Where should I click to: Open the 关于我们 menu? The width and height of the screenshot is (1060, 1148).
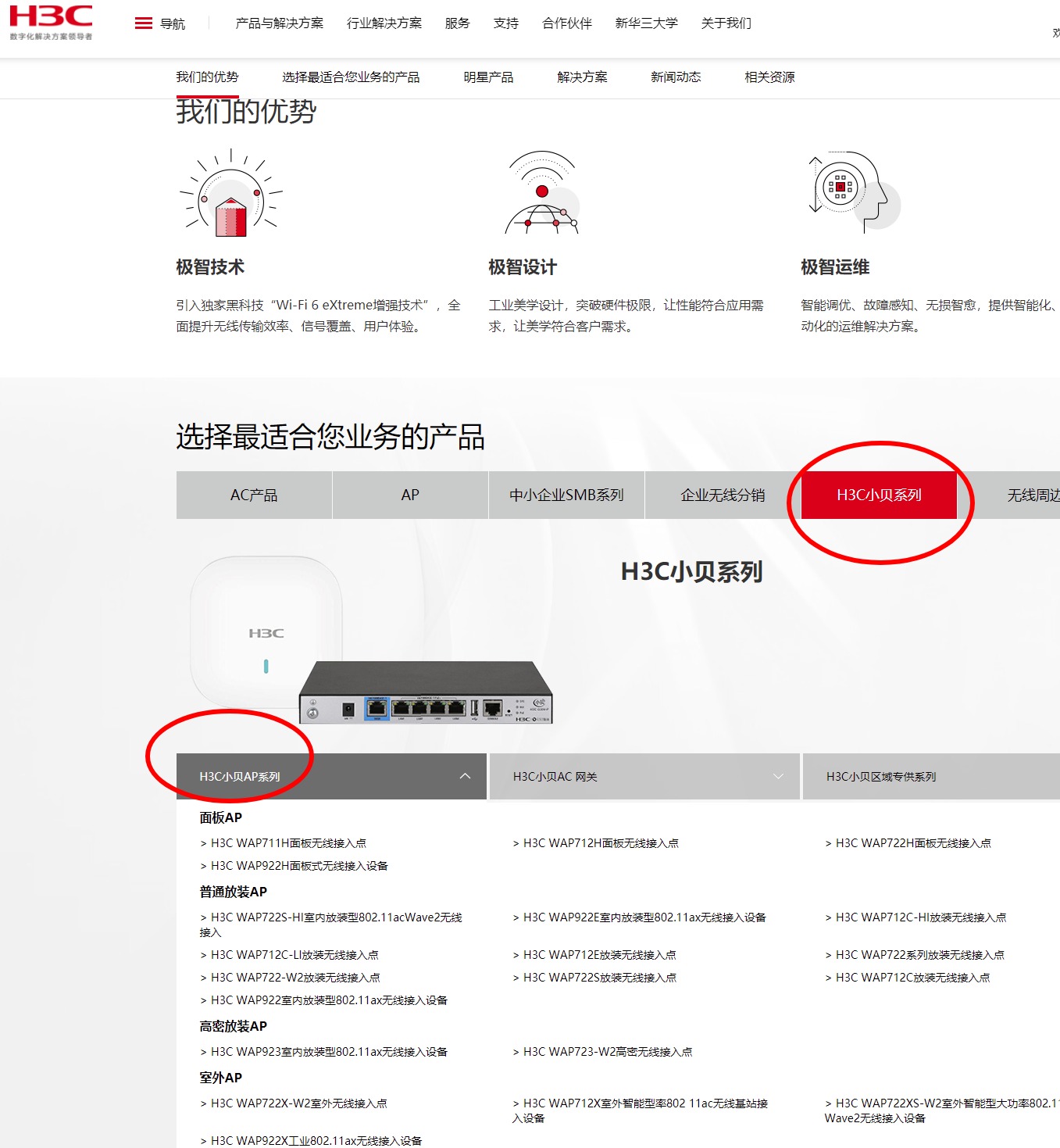[726, 23]
